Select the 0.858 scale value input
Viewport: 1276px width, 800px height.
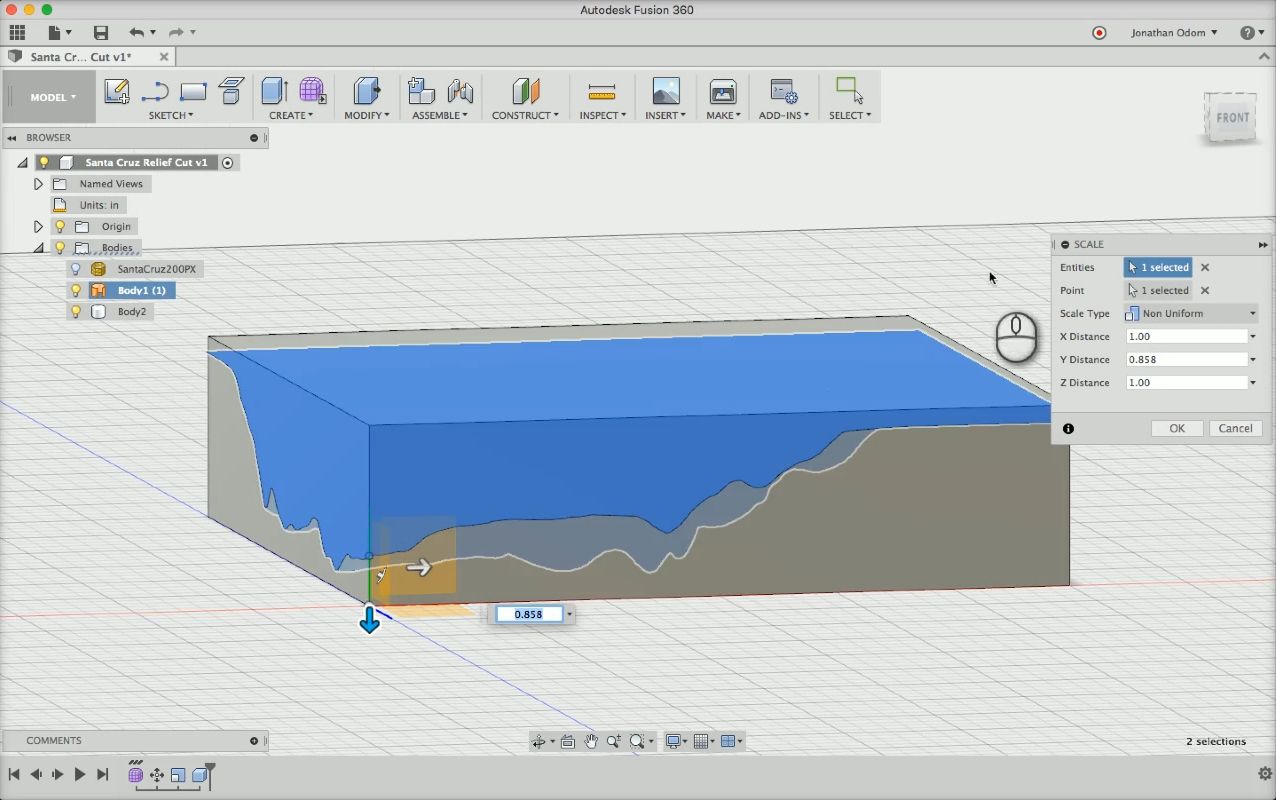coord(528,613)
